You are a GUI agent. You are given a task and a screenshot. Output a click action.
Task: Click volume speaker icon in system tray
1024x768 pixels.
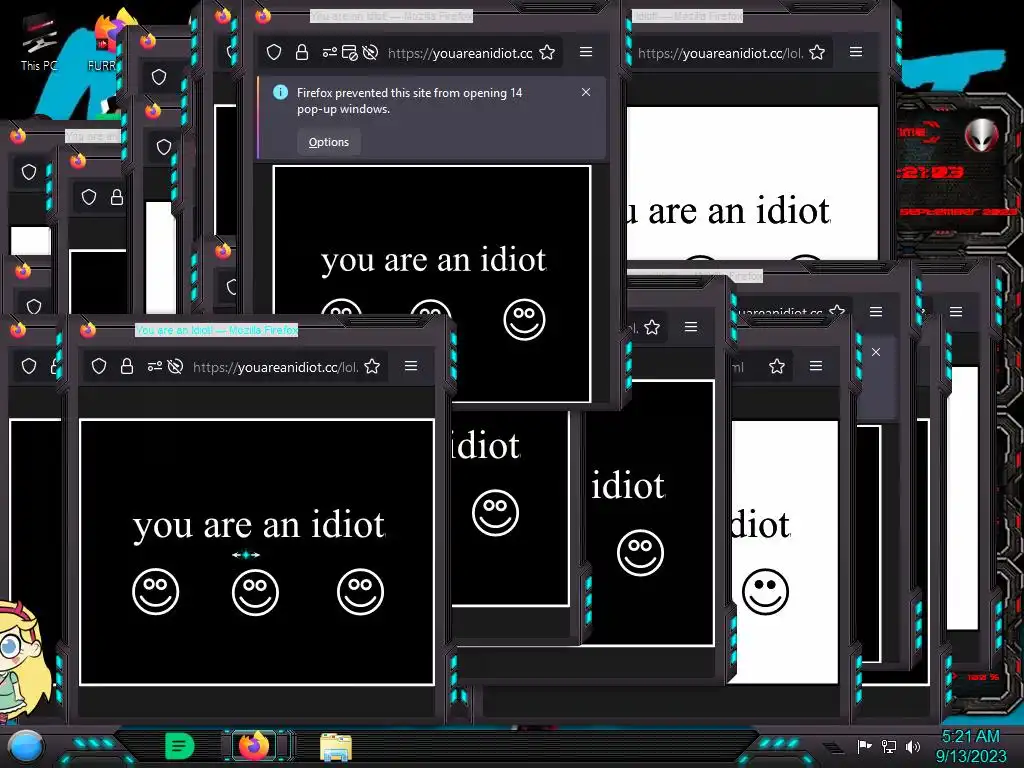pyautogui.click(x=913, y=746)
